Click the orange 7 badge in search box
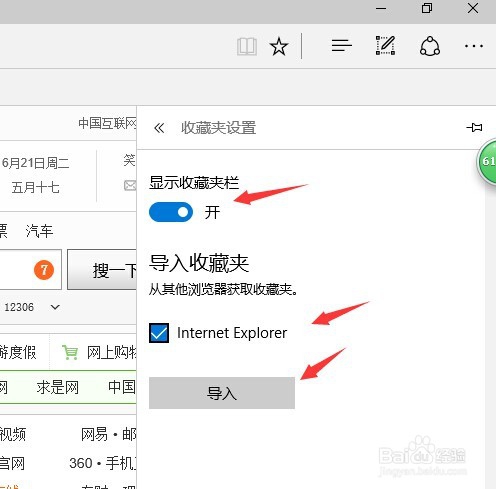This screenshot has width=496, height=489. coord(44,270)
